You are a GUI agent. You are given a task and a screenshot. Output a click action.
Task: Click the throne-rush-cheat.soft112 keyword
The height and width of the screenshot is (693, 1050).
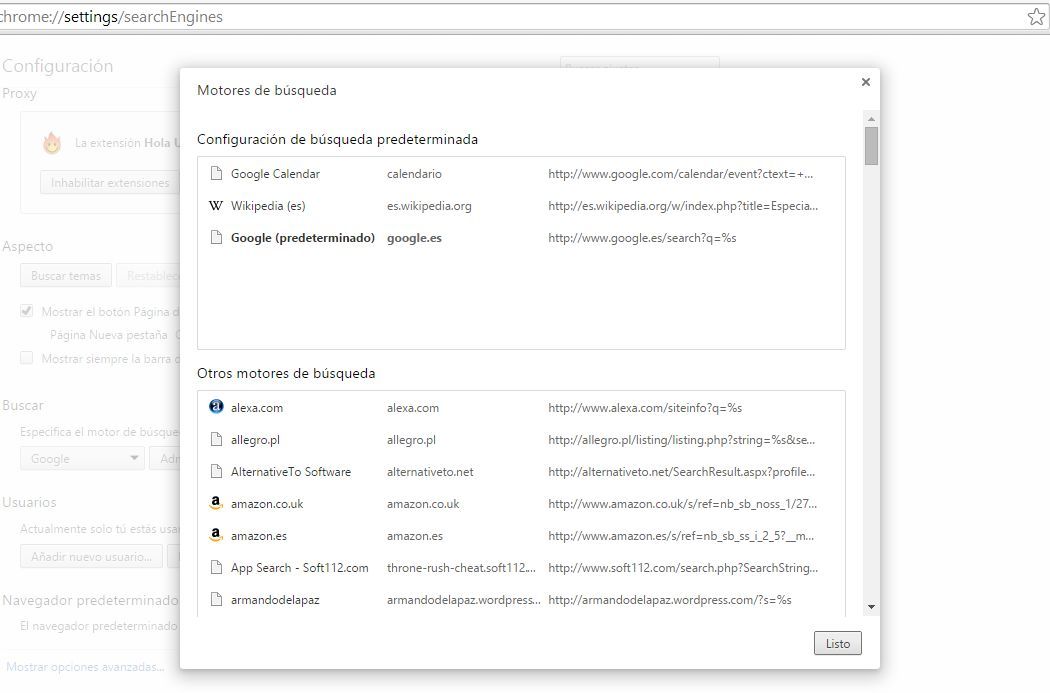461,568
